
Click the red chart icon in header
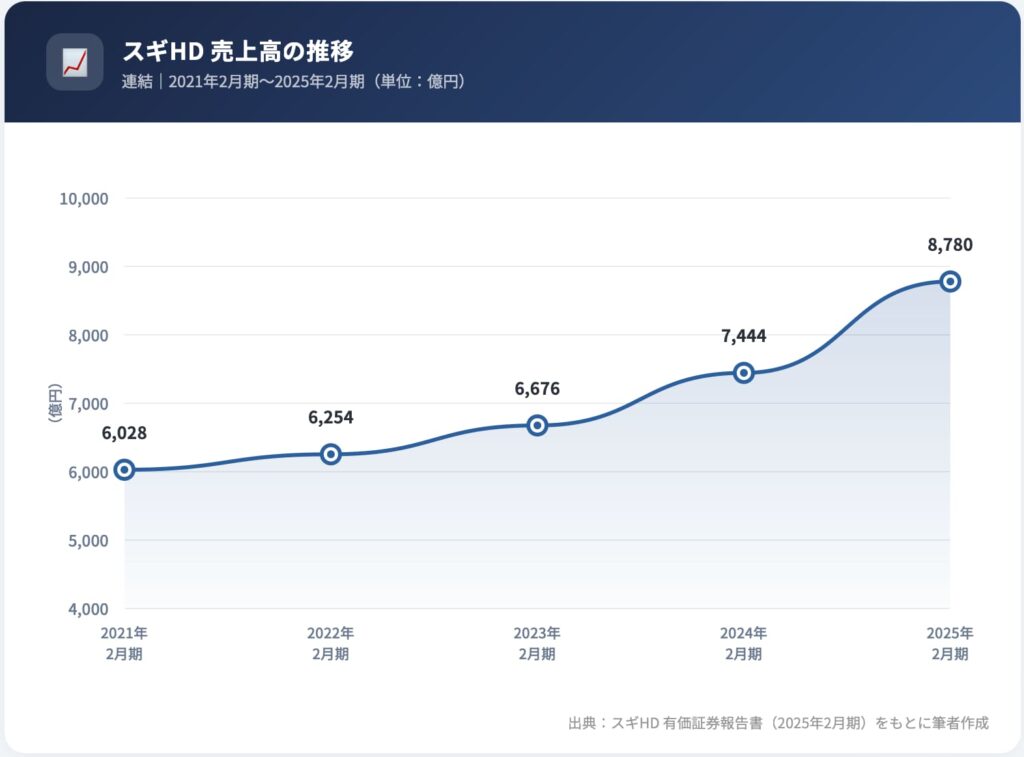(74, 62)
